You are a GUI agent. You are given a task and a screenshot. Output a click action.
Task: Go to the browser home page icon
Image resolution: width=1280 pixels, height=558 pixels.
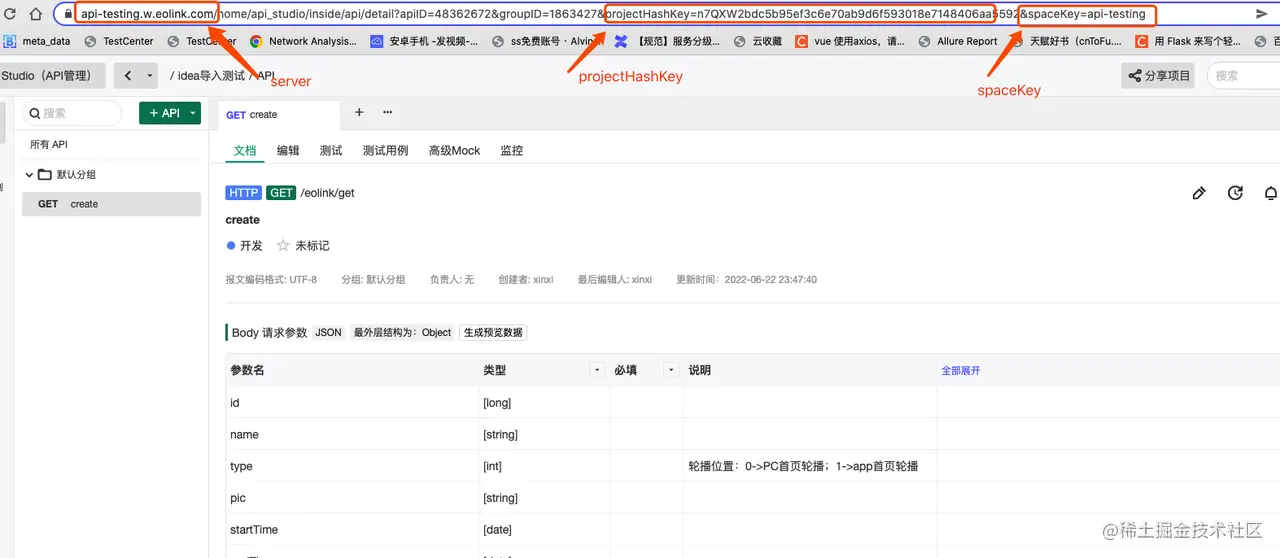click(x=36, y=14)
